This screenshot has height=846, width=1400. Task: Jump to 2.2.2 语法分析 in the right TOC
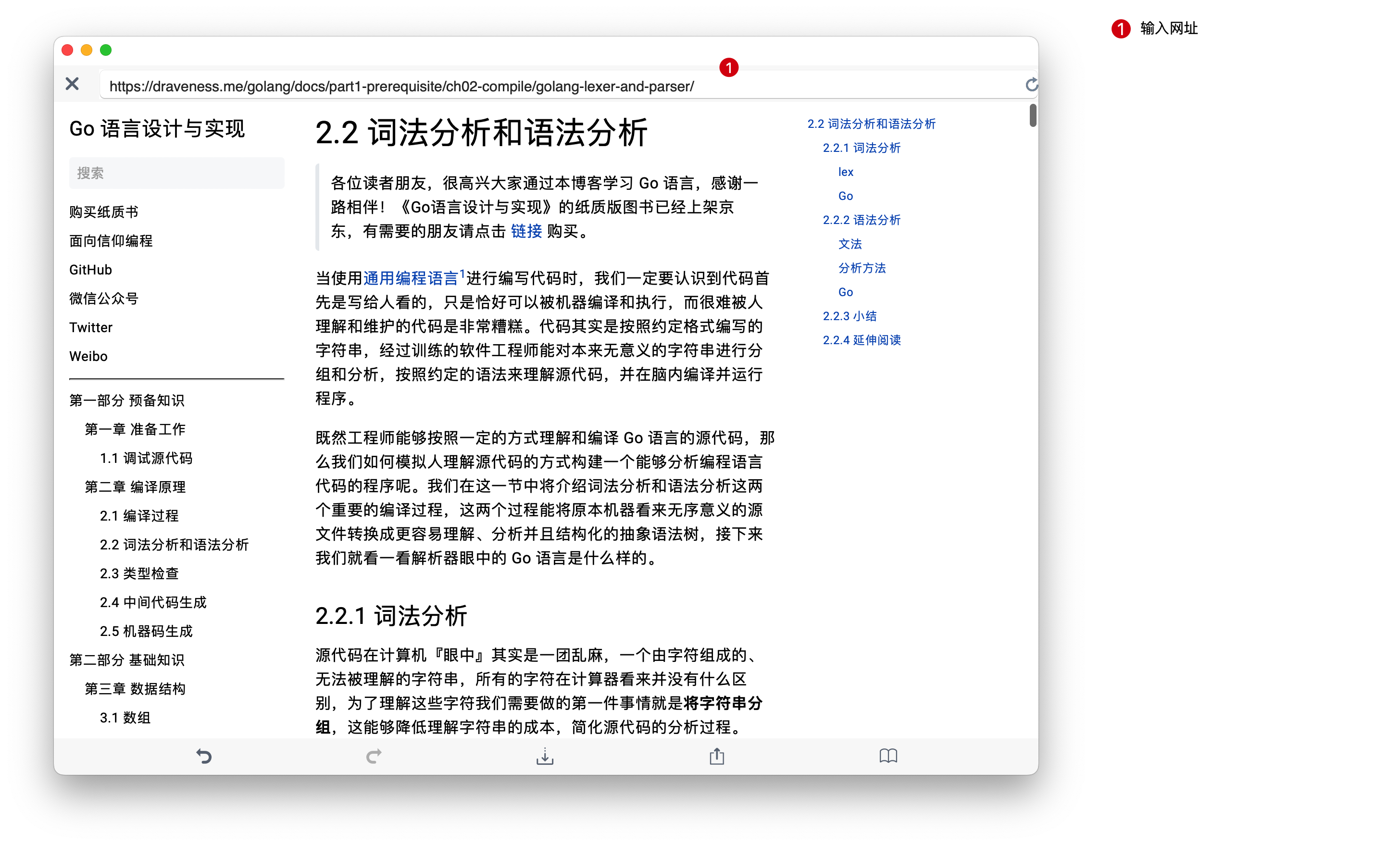tap(862, 220)
